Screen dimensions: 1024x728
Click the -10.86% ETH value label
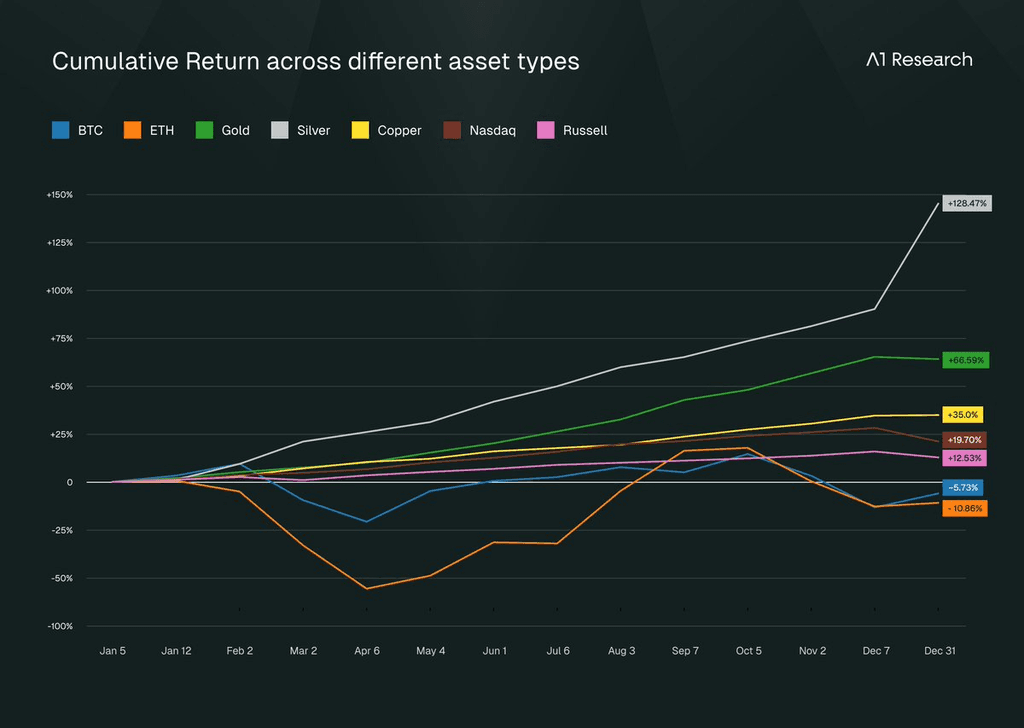click(965, 509)
